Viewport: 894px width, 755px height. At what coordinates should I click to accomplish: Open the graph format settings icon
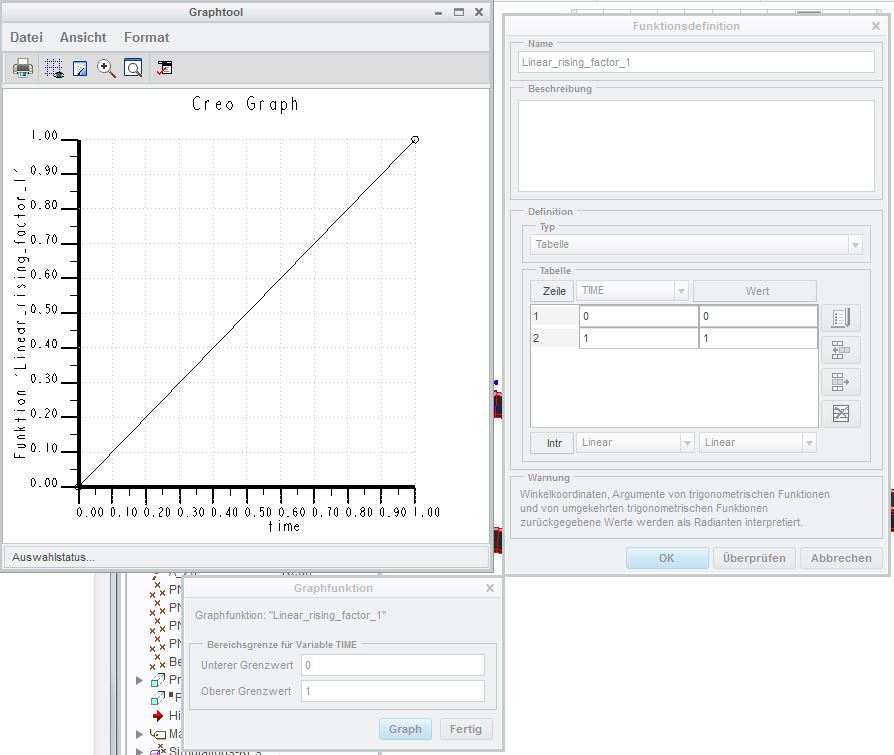pyautogui.click(x=164, y=68)
